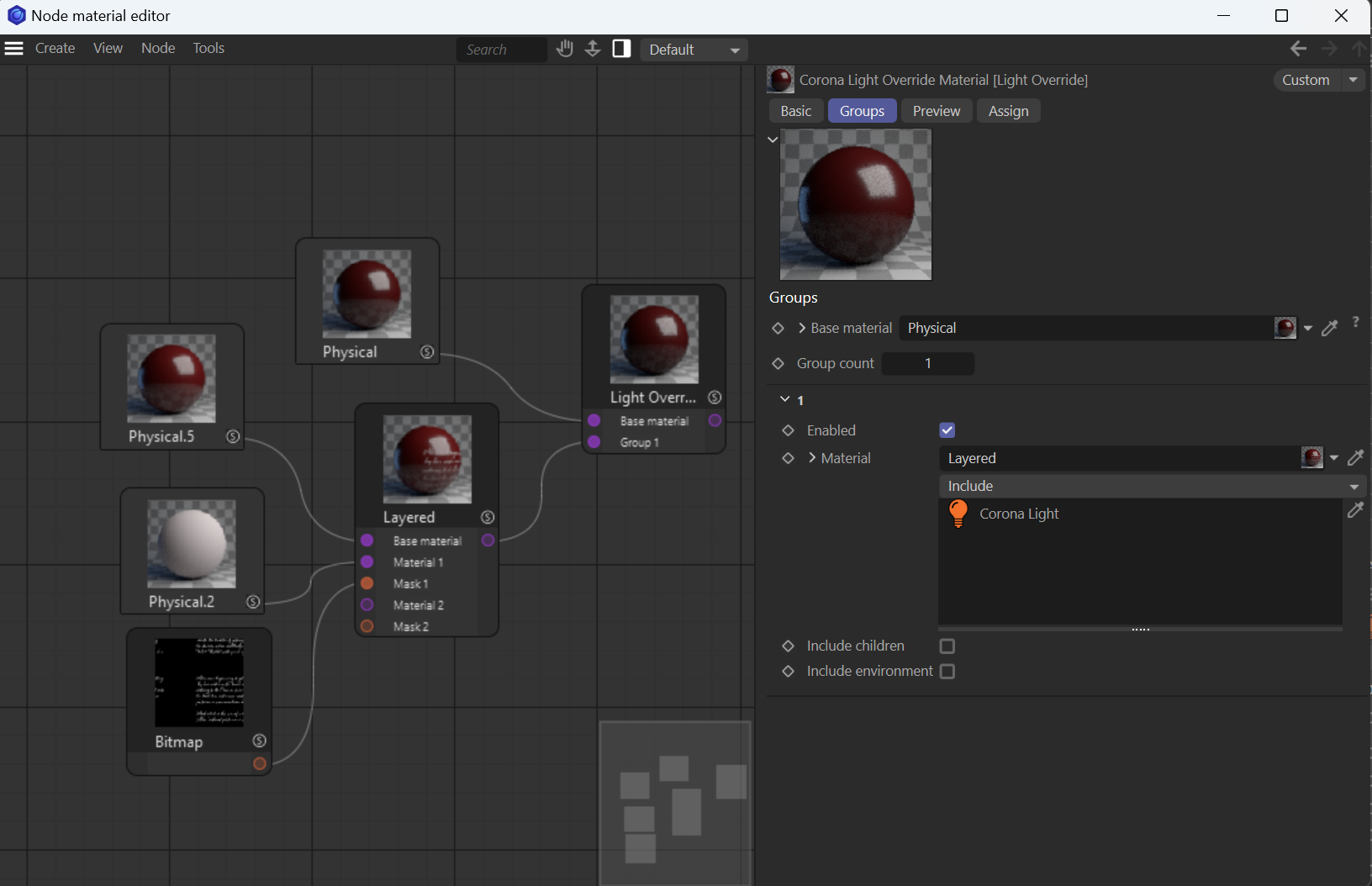Click the S solo icon on Physical node
Screen dimensions: 1372x886
(427, 352)
